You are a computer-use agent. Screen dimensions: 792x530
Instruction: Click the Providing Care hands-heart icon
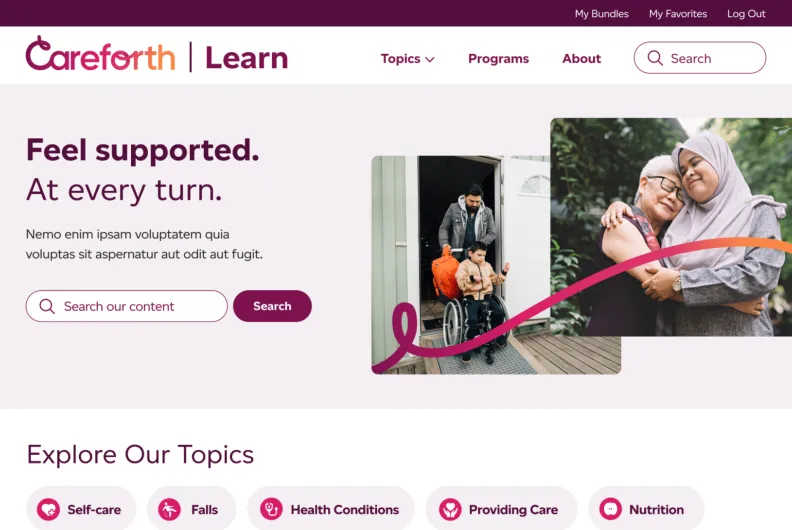point(450,509)
